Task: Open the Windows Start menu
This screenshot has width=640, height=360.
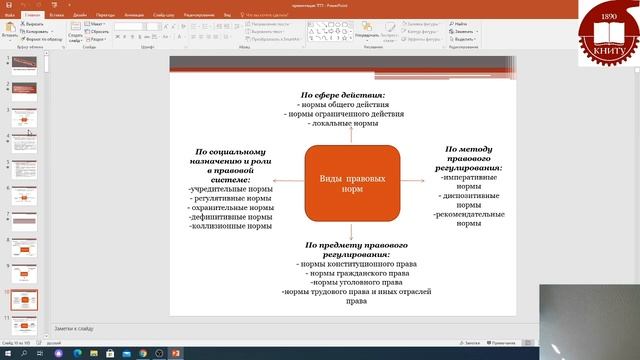Action: [x=8, y=353]
